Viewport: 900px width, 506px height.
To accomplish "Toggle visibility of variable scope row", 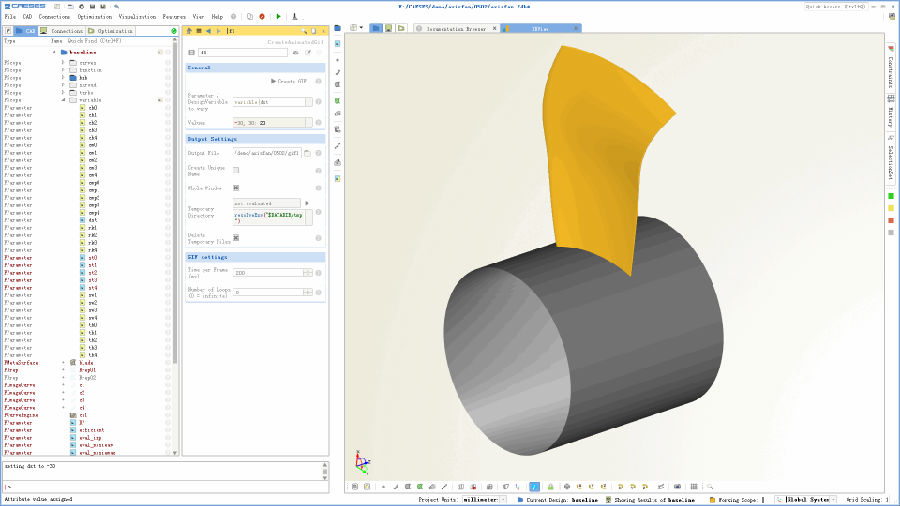I will [168, 100].
